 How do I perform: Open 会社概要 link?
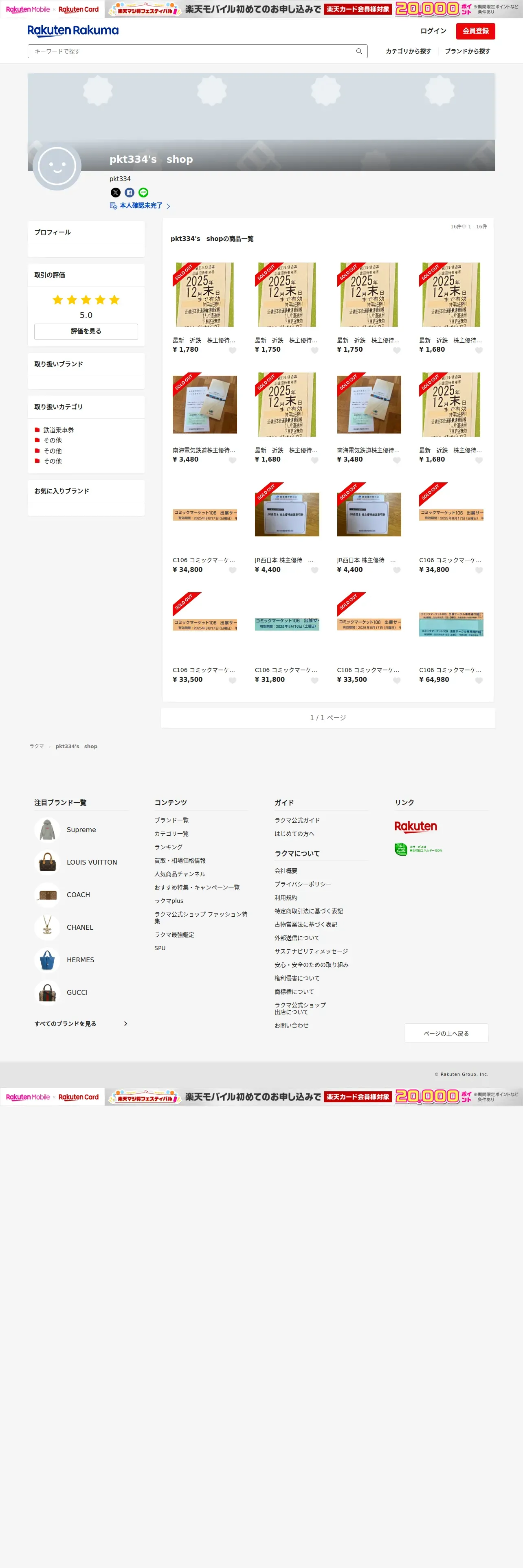(286, 871)
